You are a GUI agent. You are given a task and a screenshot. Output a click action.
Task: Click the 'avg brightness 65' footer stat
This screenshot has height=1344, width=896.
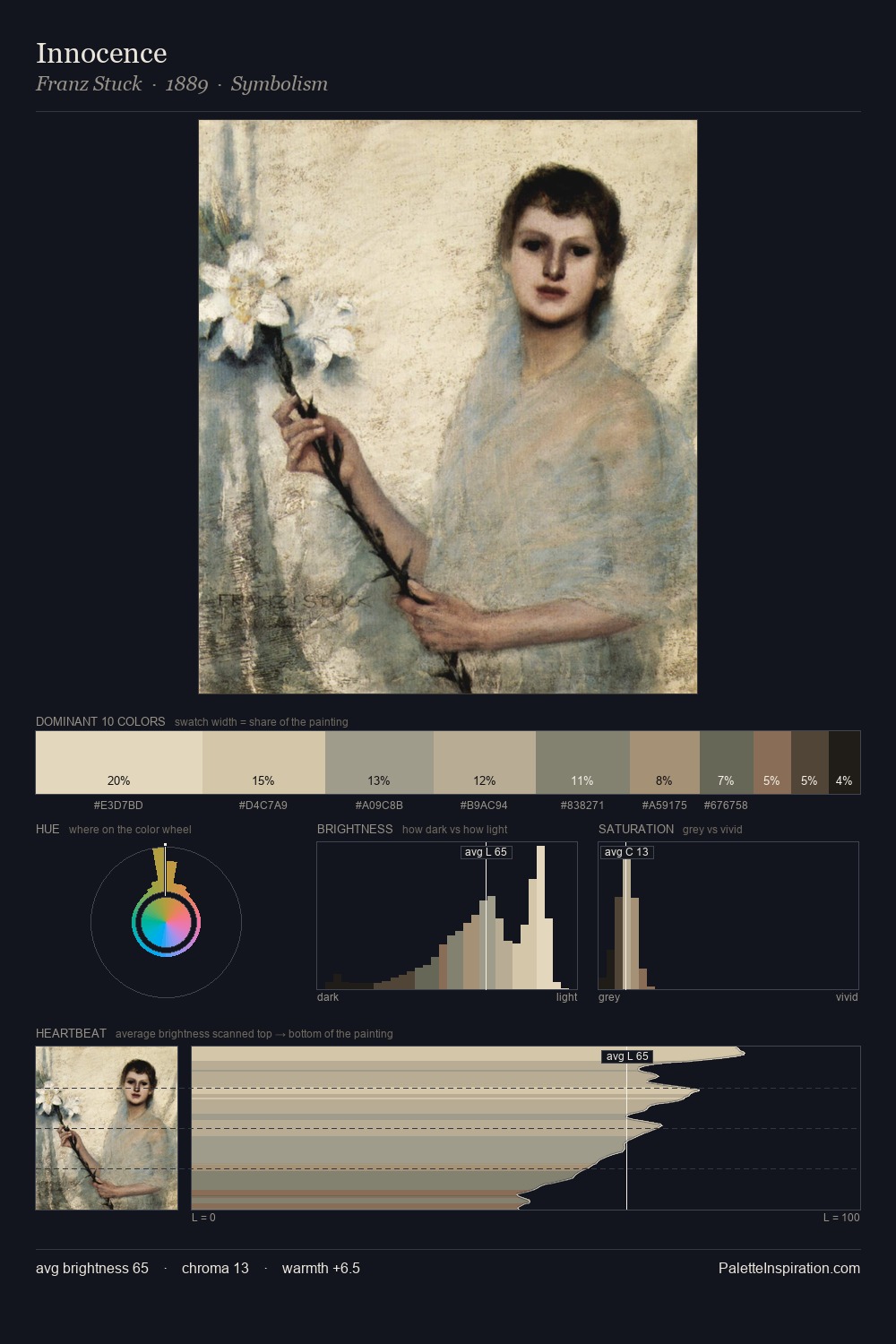[92, 1269]
